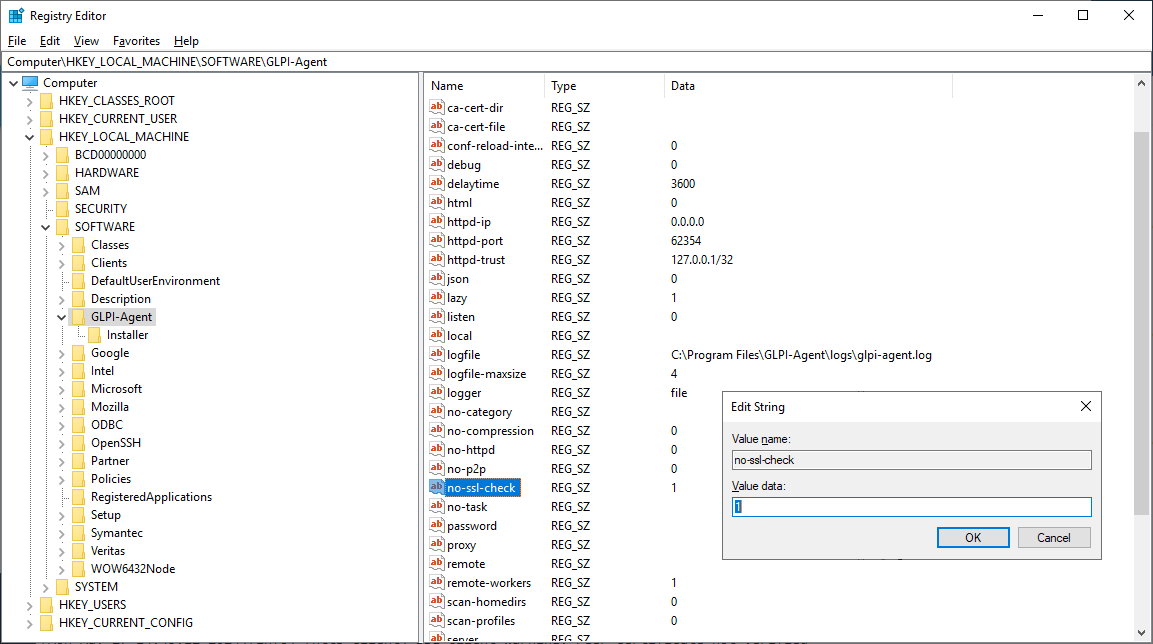The image size is (1153, 644).
Task: Select the RegisteredApplications key
Action: [x=151, y=497]
